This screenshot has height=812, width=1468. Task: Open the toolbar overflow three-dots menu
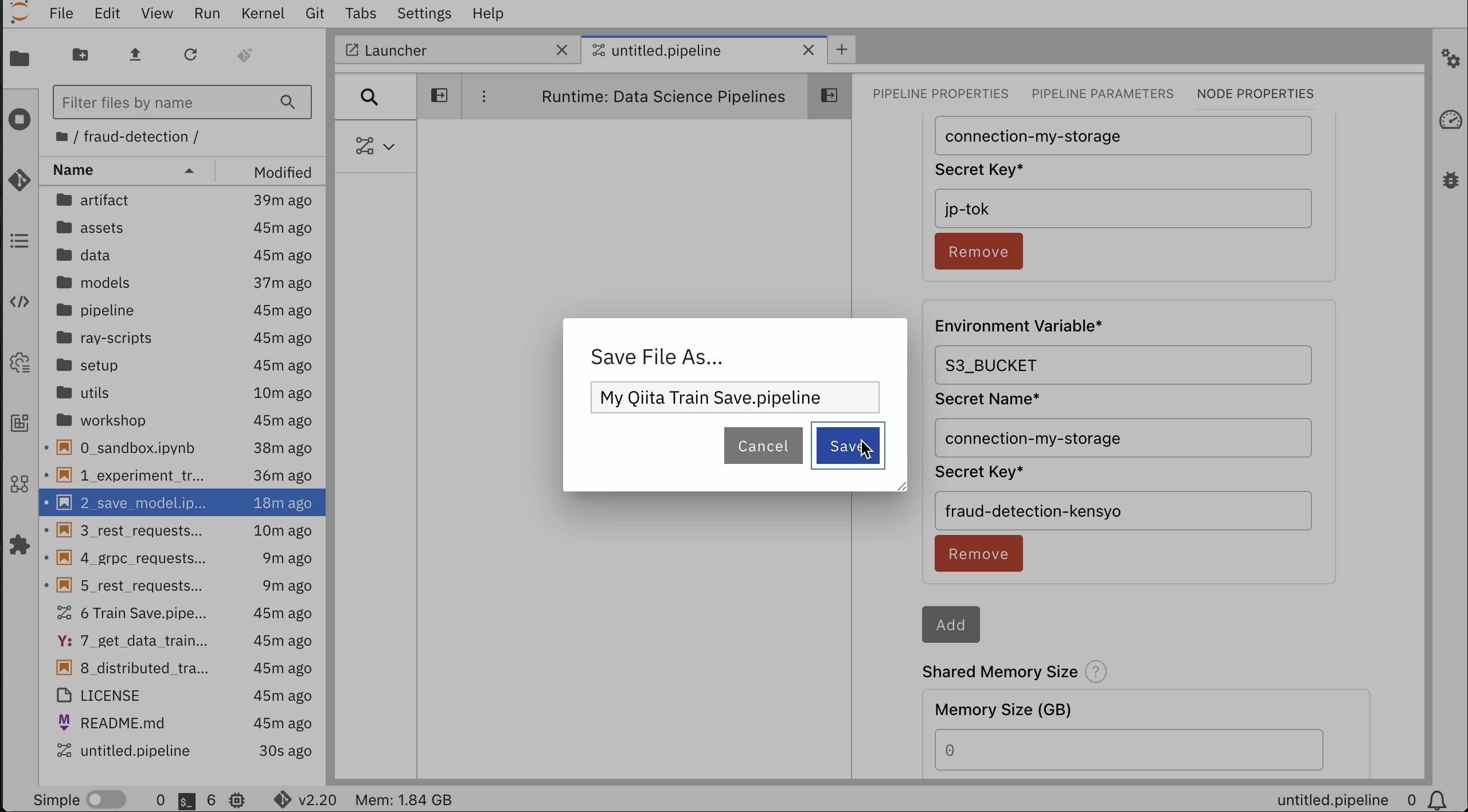pyautogui.click(x=484, y=96)
